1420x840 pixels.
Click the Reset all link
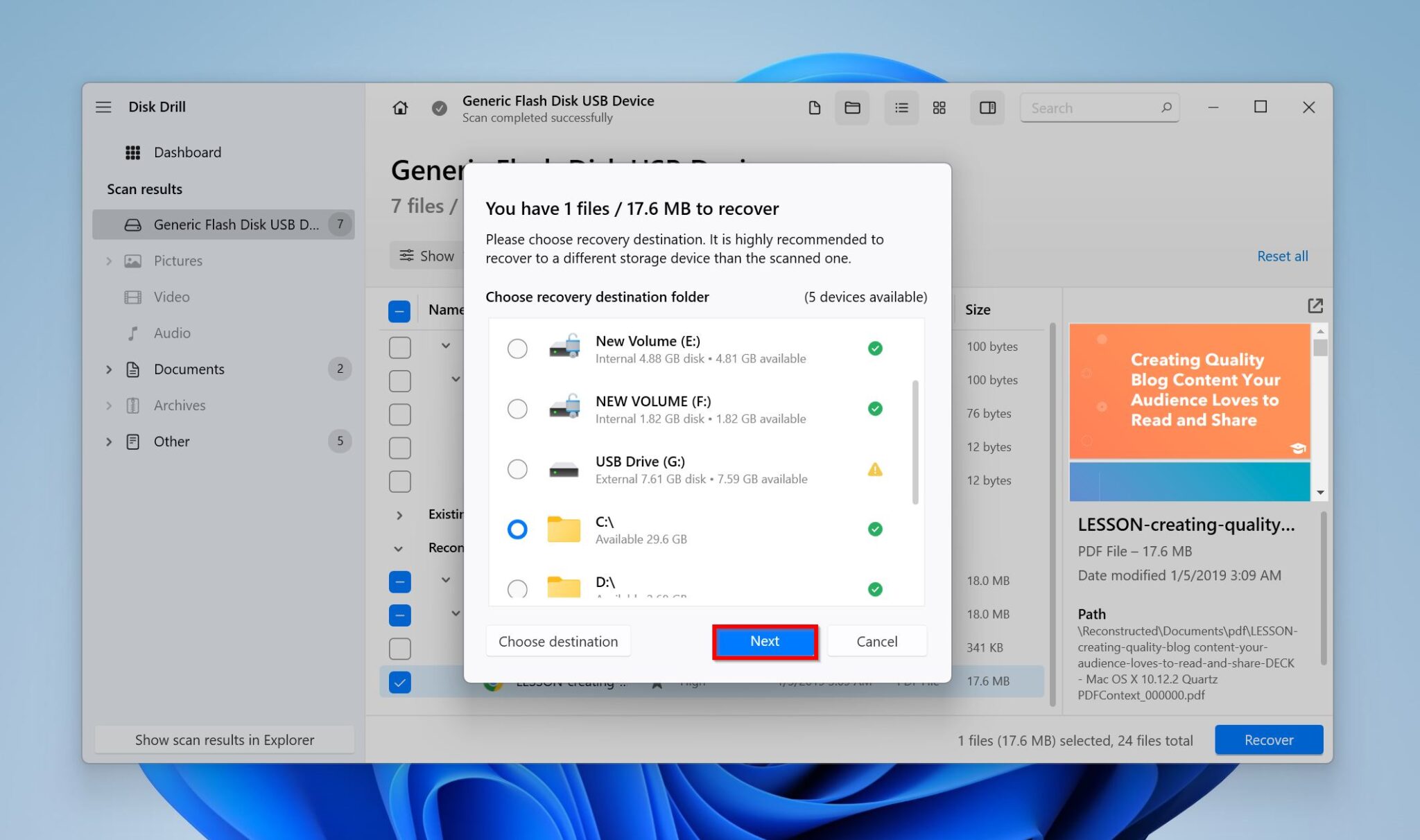click(1282, 256)
